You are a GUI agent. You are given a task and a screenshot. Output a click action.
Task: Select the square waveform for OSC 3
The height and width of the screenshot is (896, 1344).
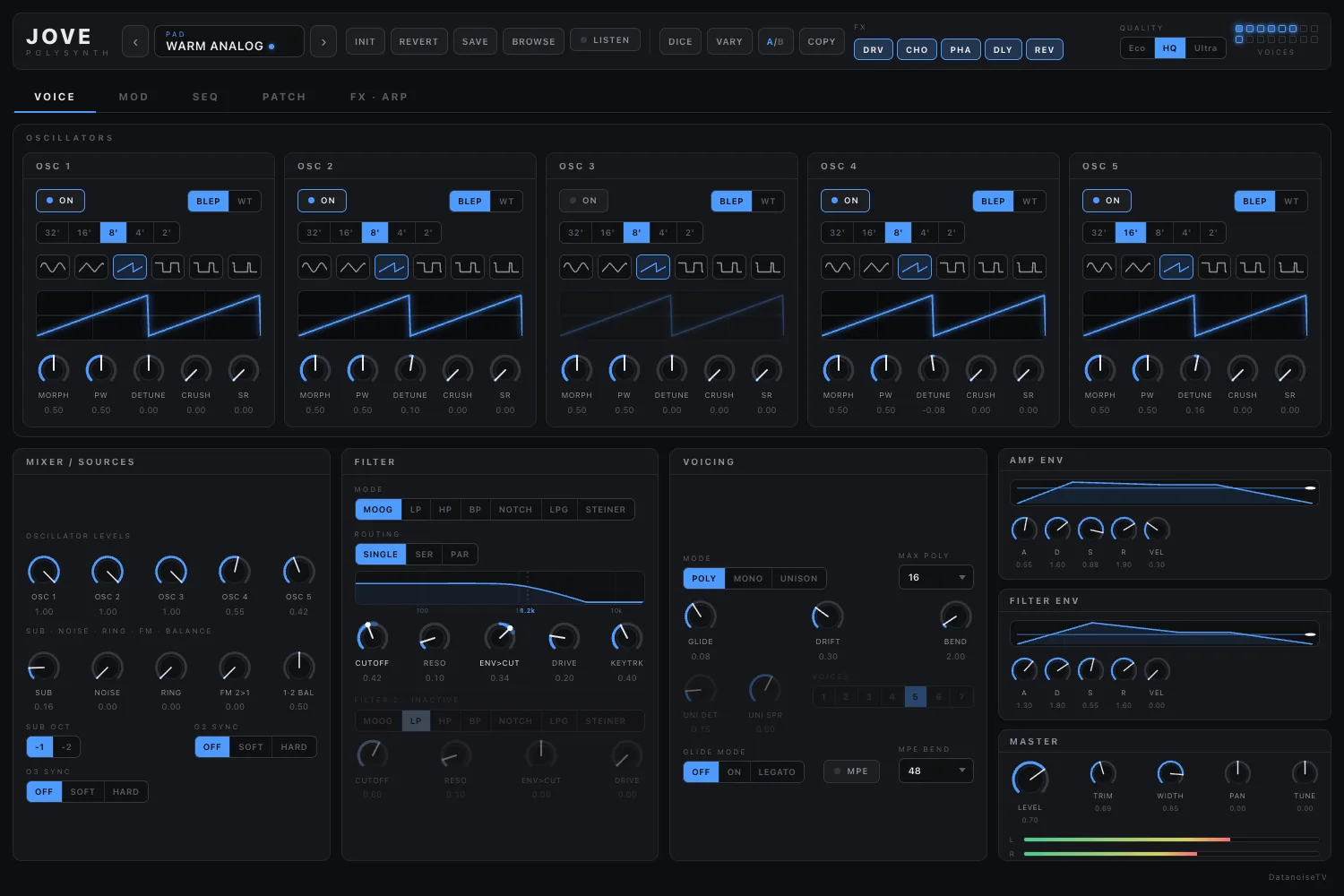691,267
